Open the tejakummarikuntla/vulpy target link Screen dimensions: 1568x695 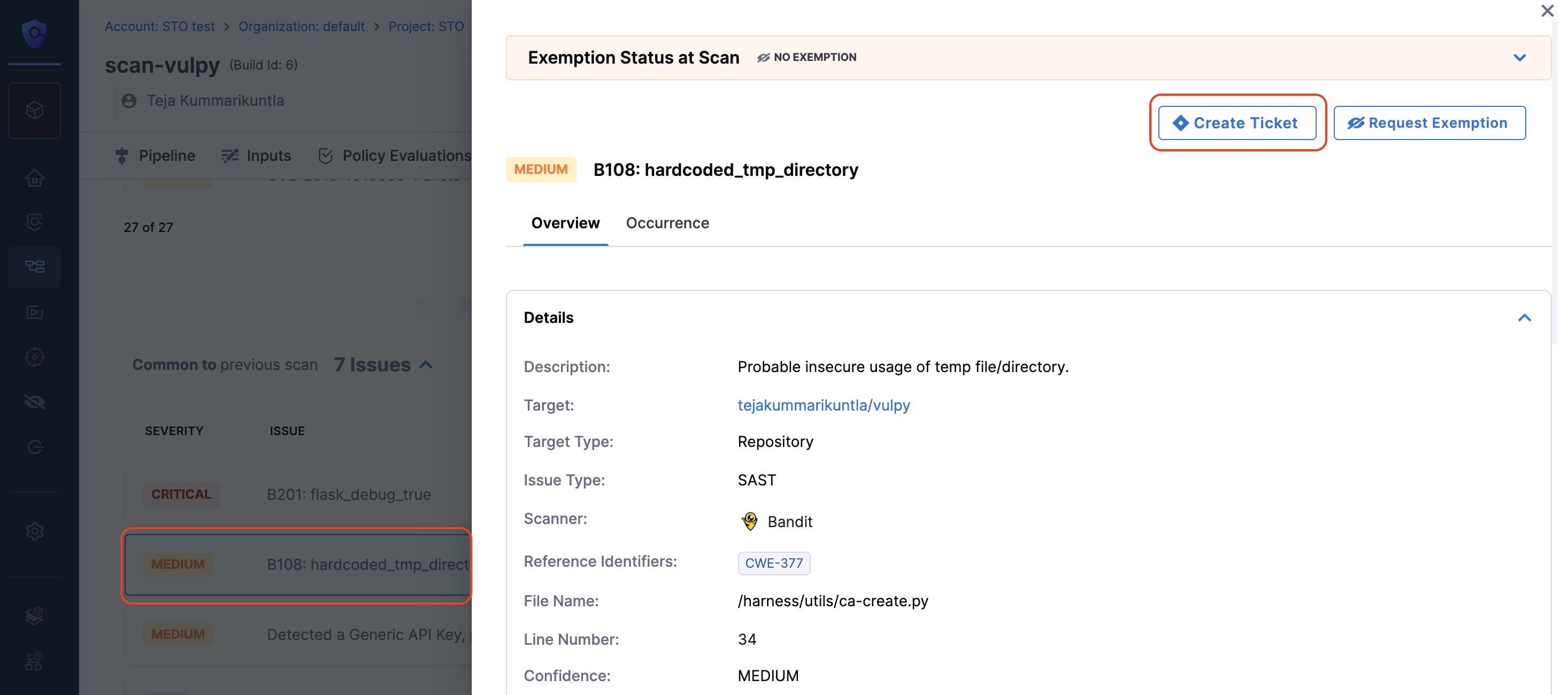click(823, 405)
